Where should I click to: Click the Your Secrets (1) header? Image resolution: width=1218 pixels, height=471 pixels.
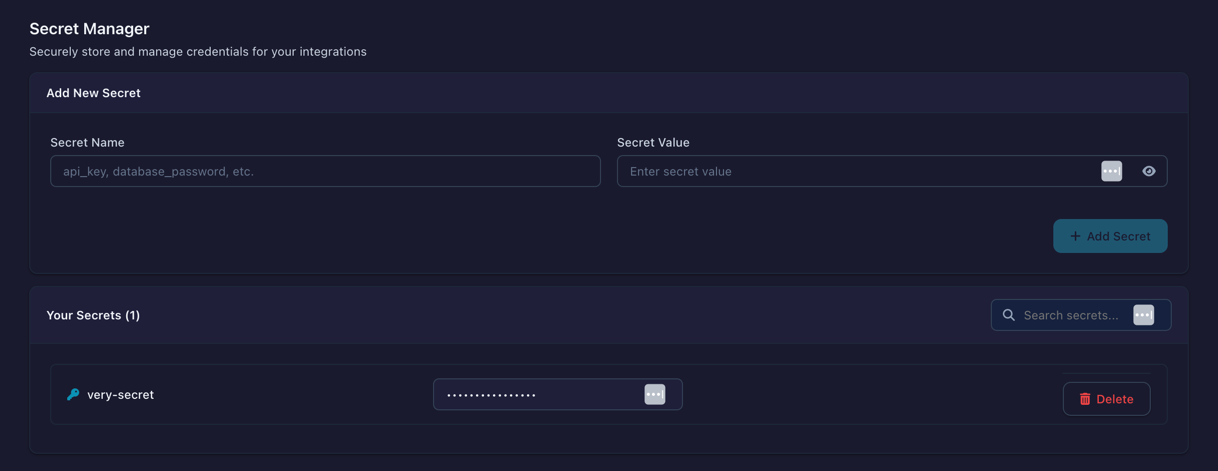pos(93,315)
